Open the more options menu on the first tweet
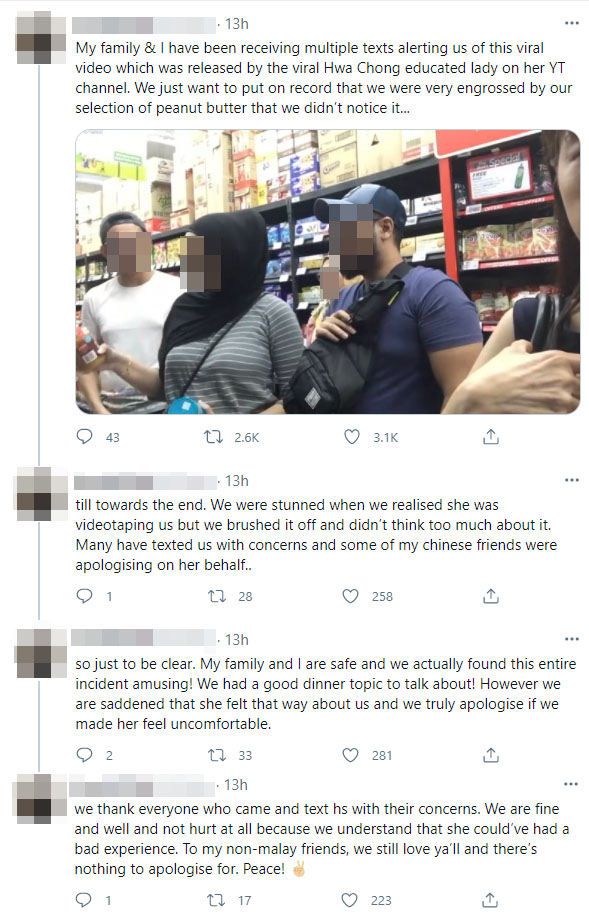This screenshot has width=589, height=920. point(571,23)
